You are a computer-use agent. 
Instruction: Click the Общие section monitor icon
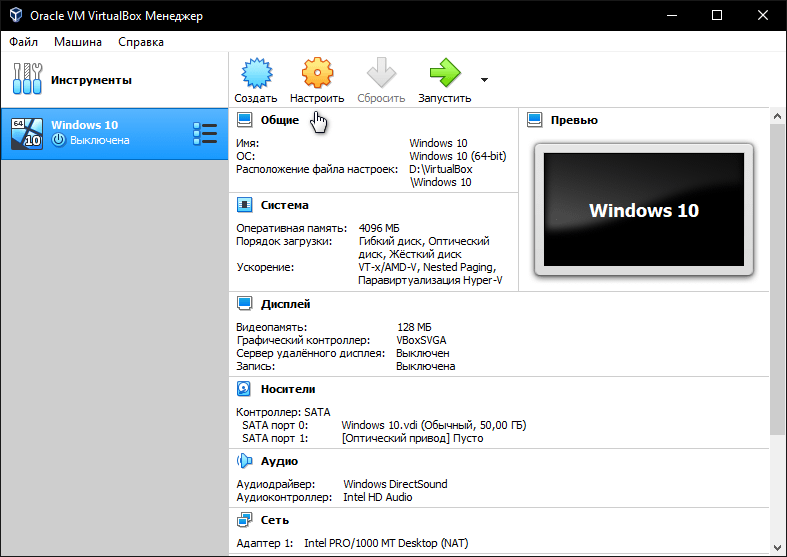[x=244, y=120]
